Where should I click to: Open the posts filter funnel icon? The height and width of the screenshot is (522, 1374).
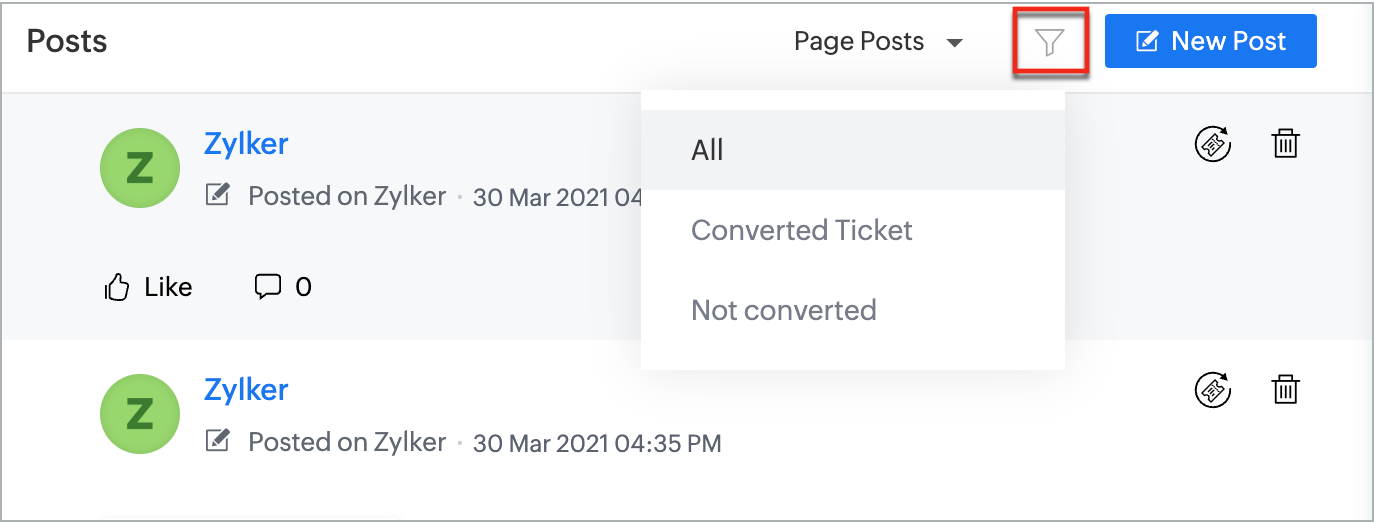(x=1049, y=42)
